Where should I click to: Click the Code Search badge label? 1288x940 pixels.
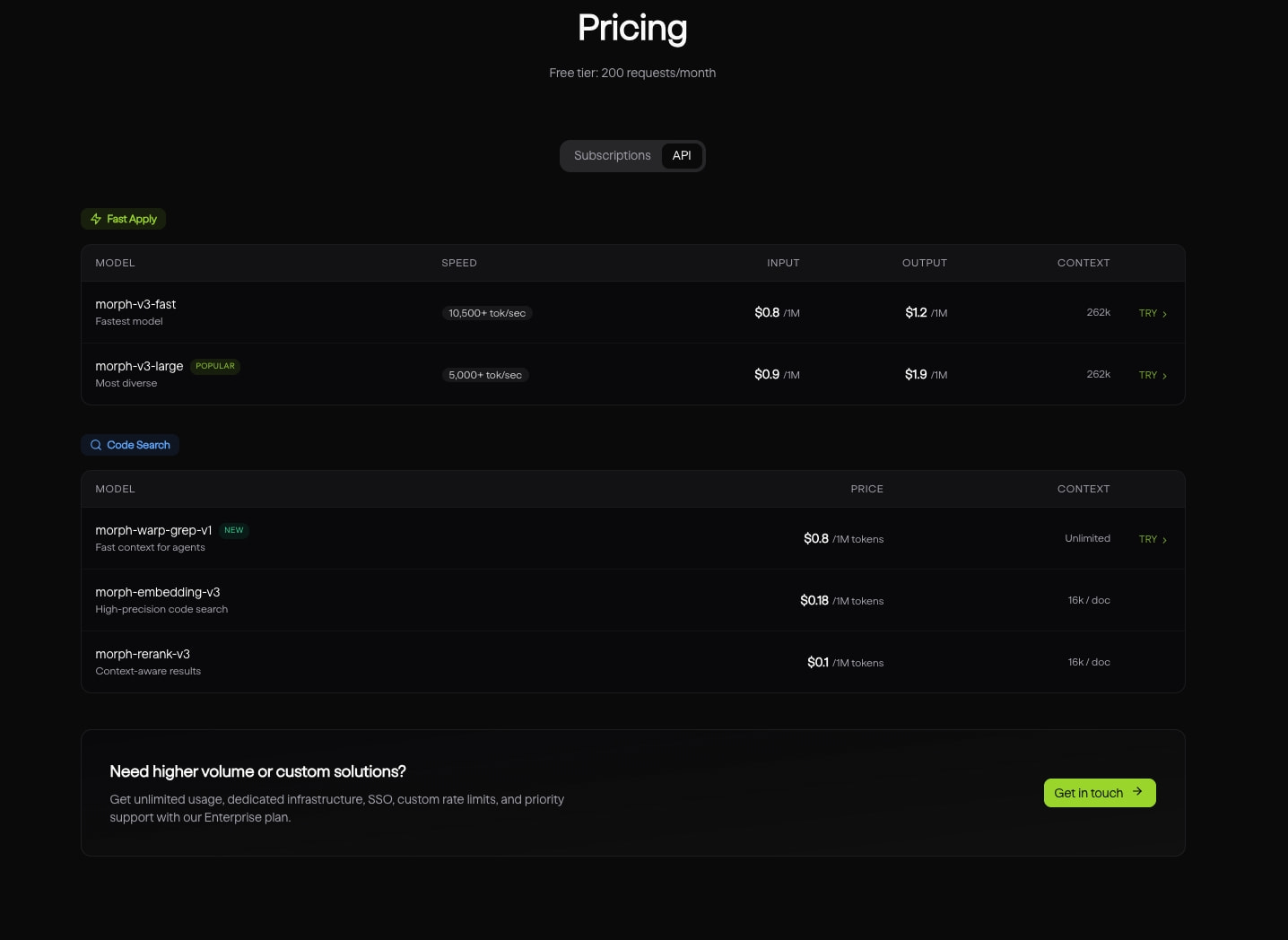pyautogui.click(x=138, y=445)
